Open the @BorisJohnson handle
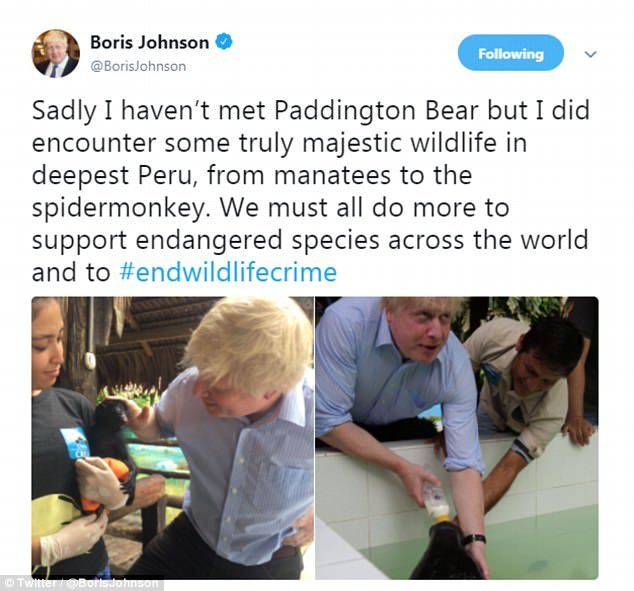The width and height of the screenshot is (634, 591). tap(138, 66)
